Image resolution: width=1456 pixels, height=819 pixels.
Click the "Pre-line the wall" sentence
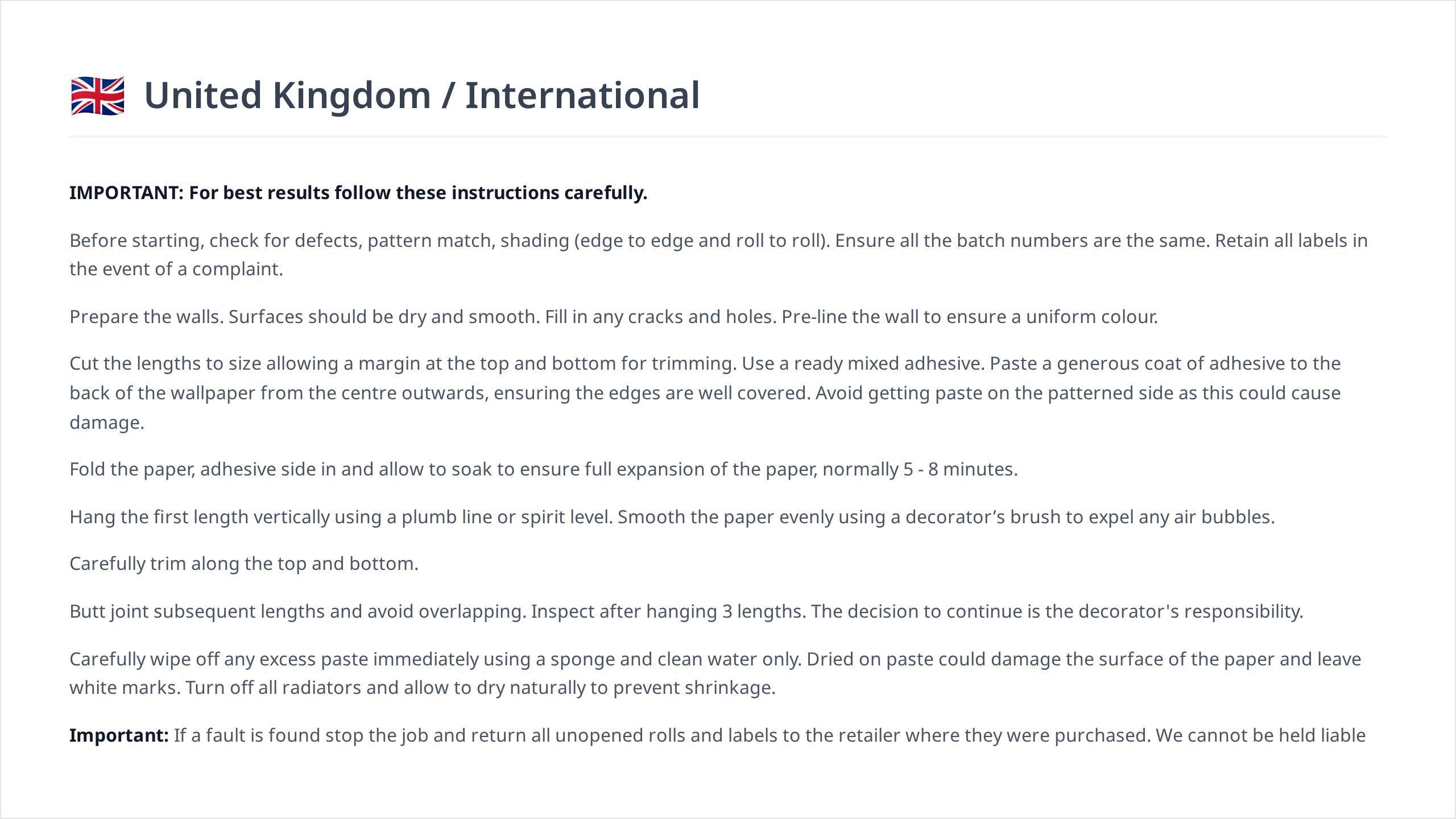tap(969, 317)
